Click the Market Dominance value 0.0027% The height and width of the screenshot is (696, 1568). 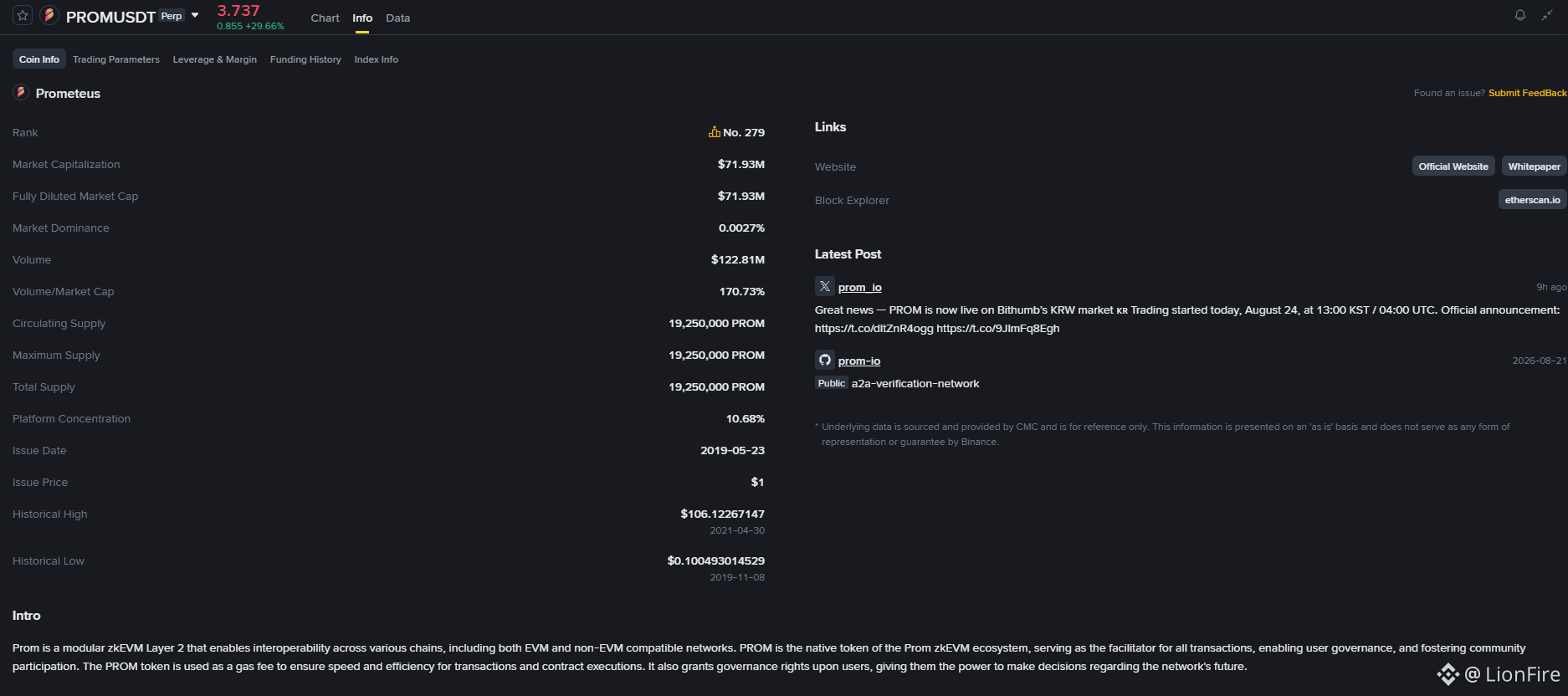click(741, 228)
